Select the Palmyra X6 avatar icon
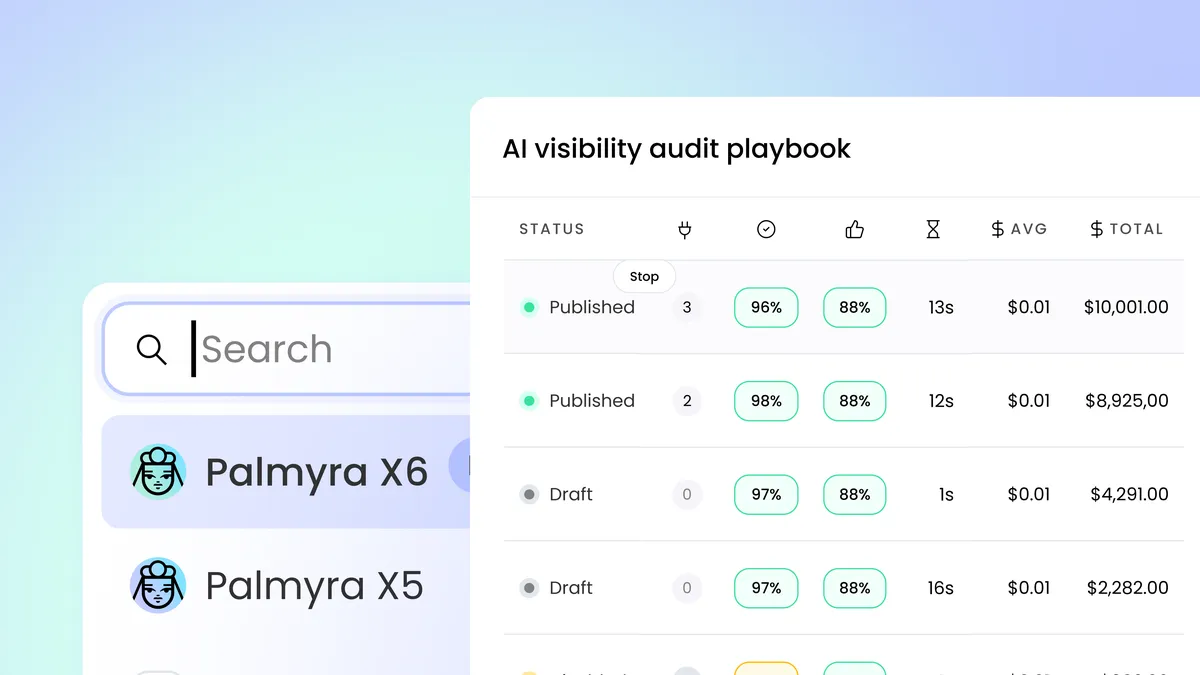This screenshot has width=1200, height=675. (x=158, y=471)
